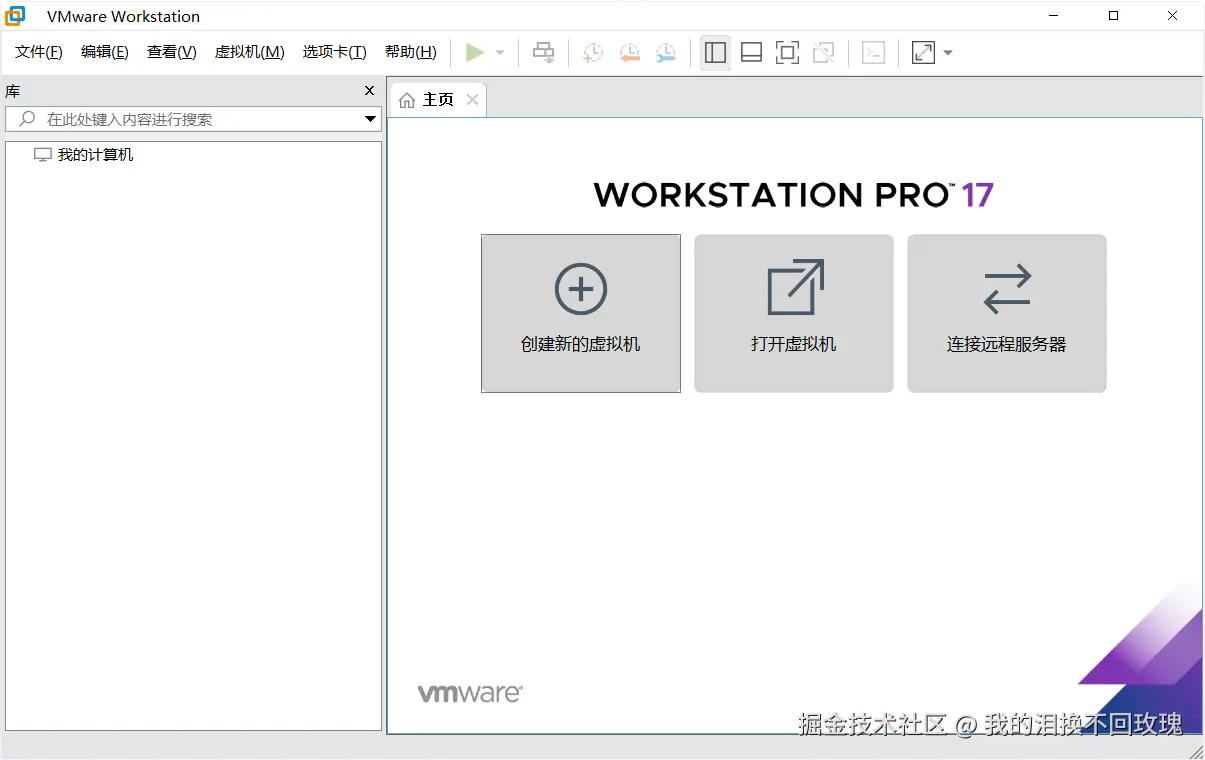Click the take snapshot clock icon
This screenshot has height=760, width=1205.
tap(593, 53)
